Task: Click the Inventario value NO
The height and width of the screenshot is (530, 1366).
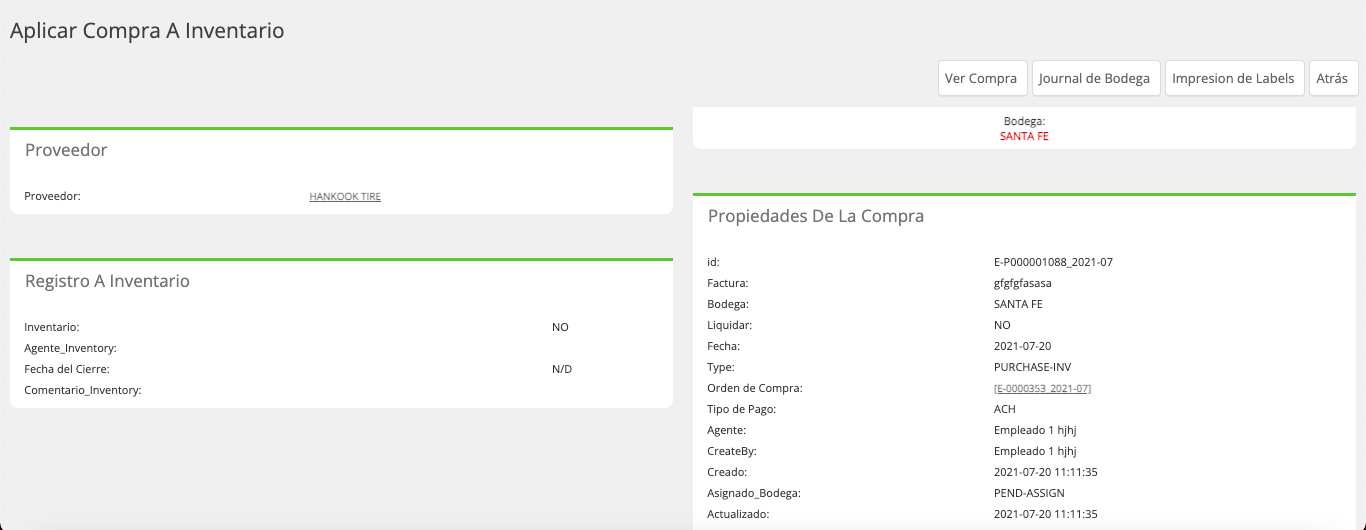Action: (x=560, y=327)
